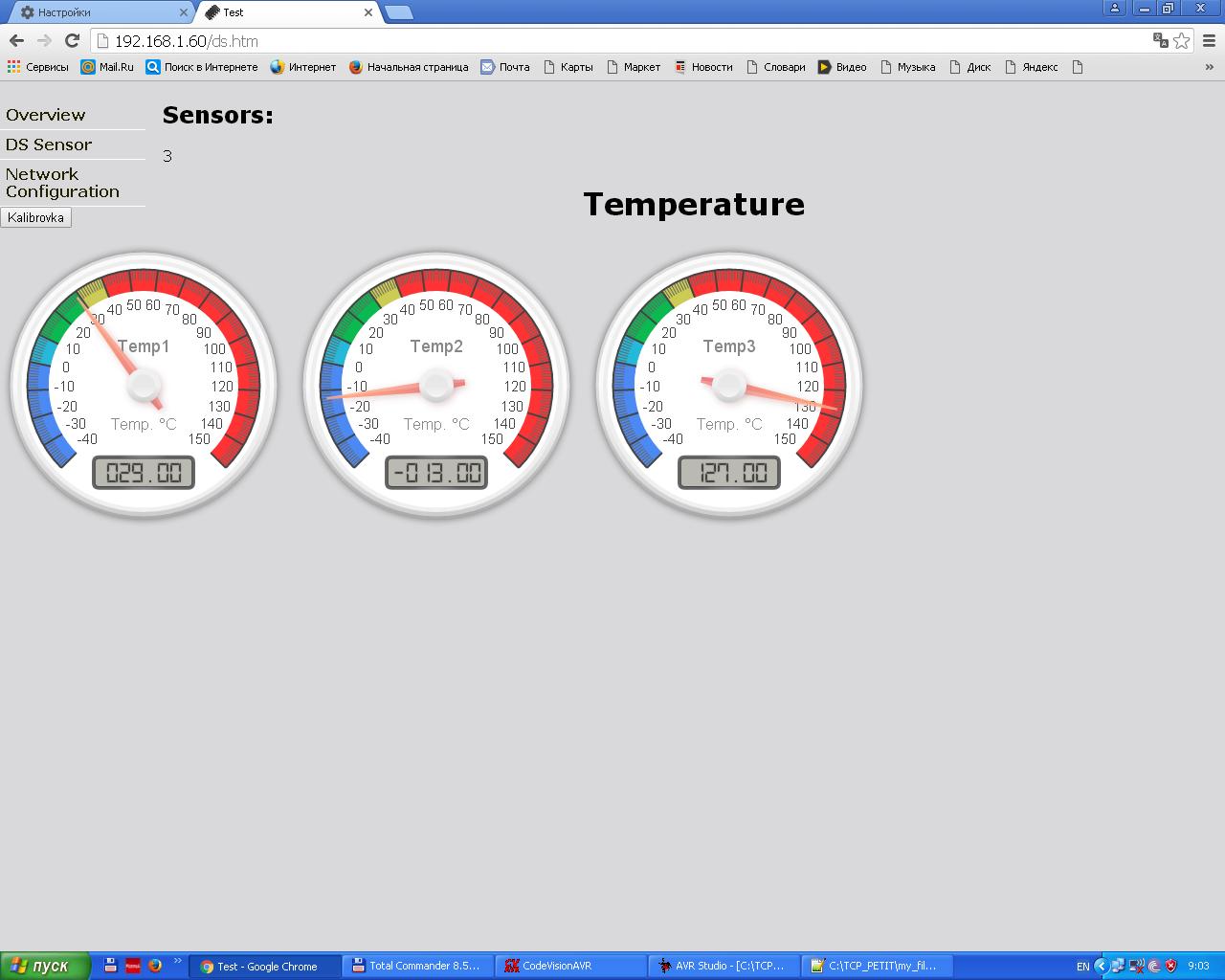Open the Новости bookmark

703,67
